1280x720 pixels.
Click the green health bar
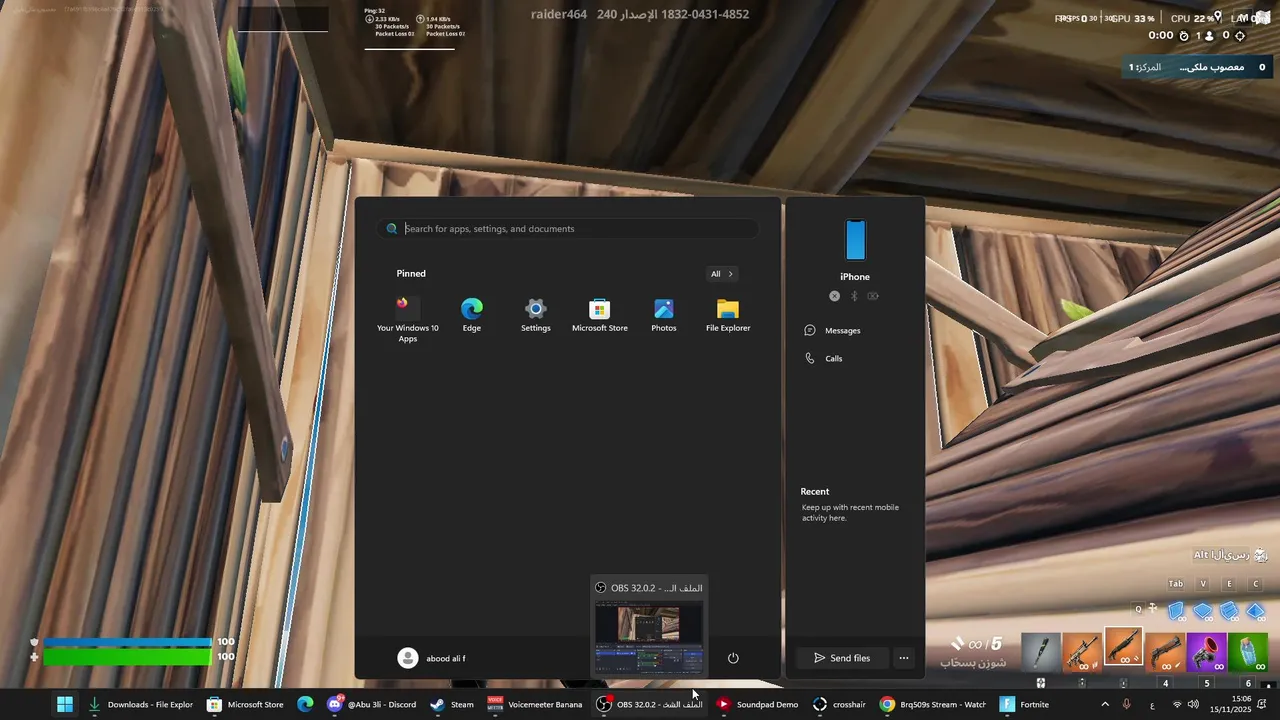pyautogui.click(x=127, y=657)
